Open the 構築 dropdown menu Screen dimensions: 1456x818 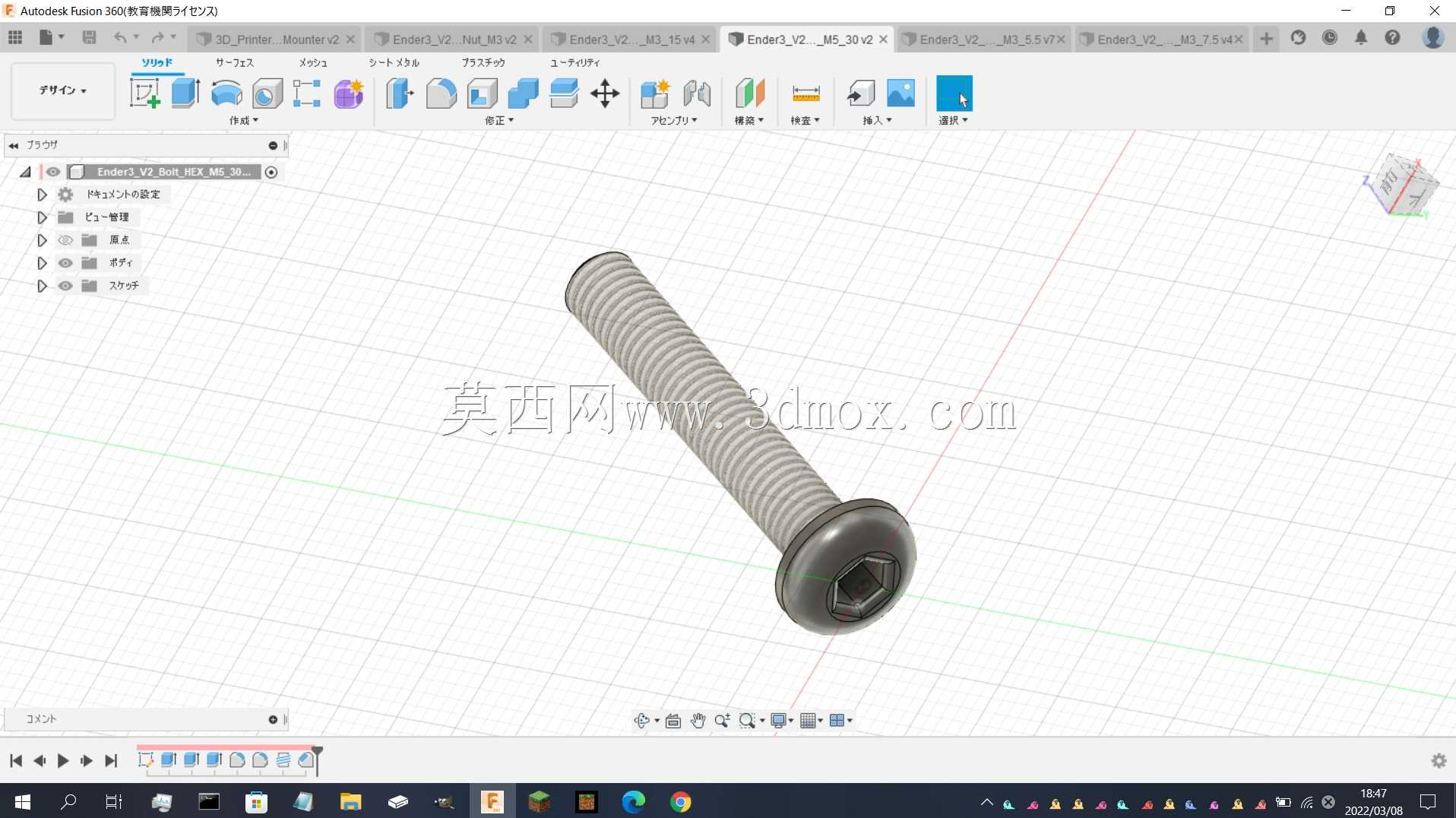pyautogui.click(x=749, y=120)
